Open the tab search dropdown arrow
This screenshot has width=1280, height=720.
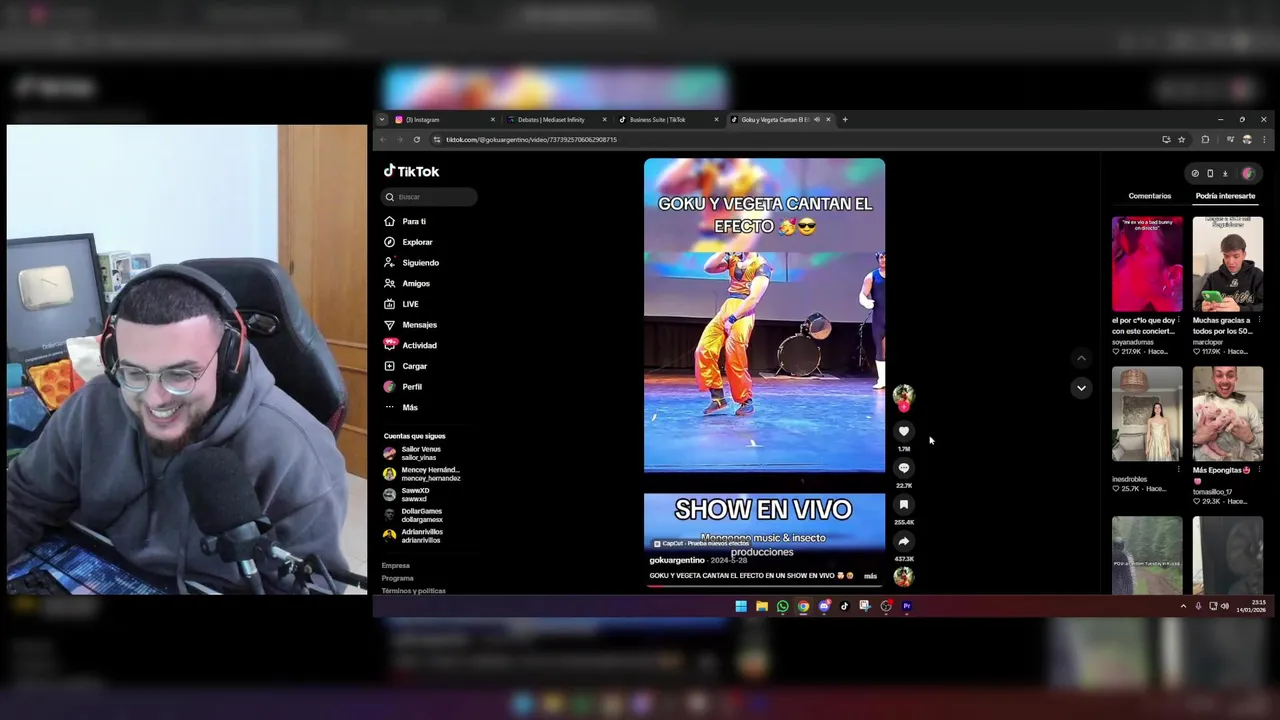pos(381,120)
